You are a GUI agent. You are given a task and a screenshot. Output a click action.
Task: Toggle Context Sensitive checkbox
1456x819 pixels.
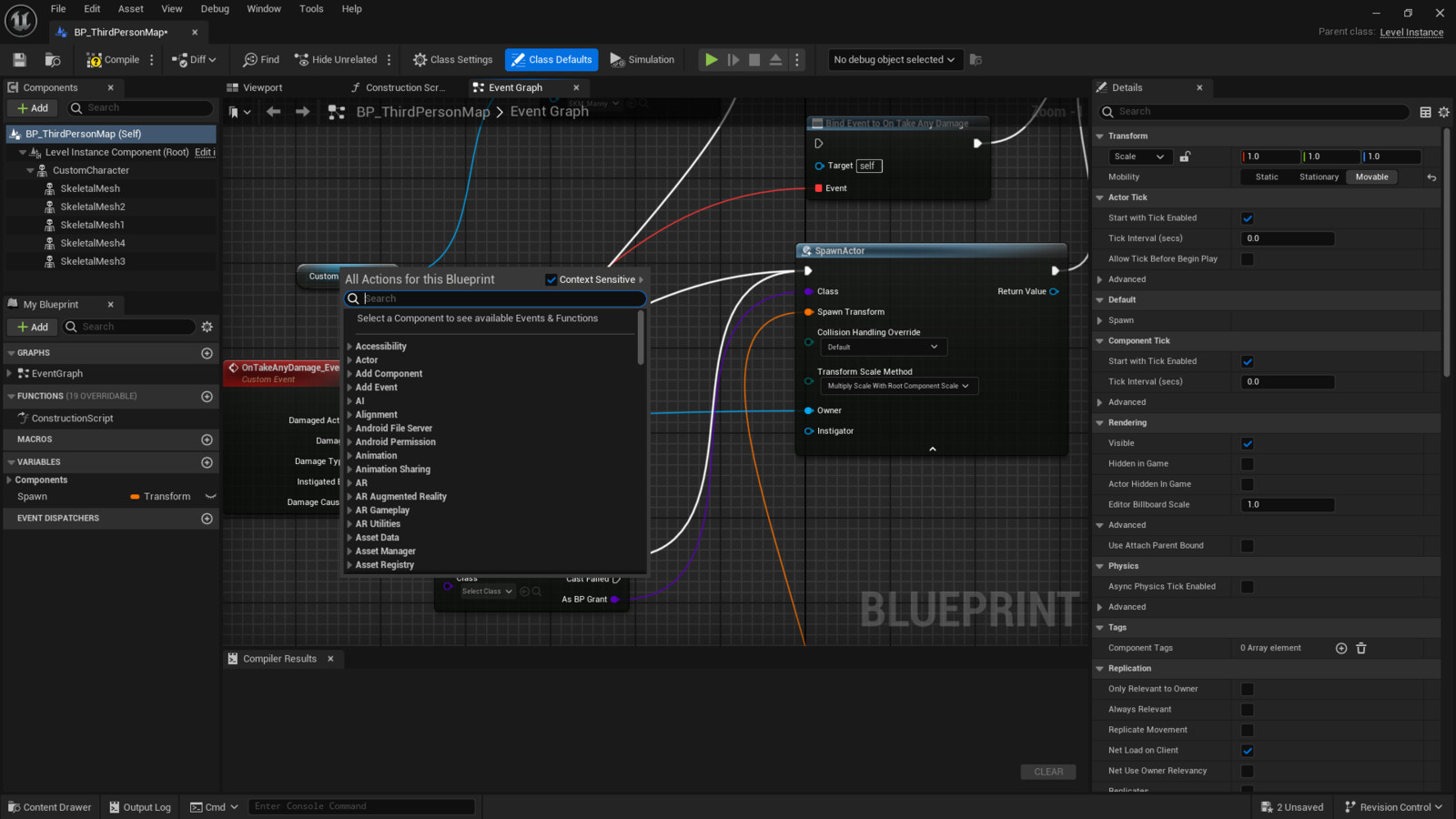tap(551, 280)
